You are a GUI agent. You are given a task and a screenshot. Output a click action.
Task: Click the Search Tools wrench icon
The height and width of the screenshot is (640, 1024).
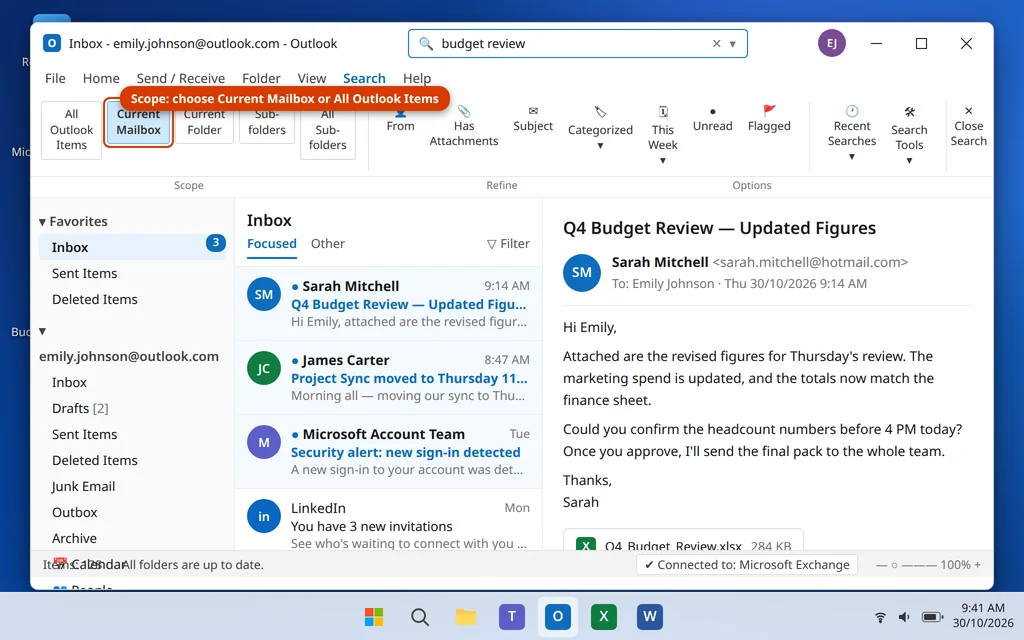[x=909, y=112]
